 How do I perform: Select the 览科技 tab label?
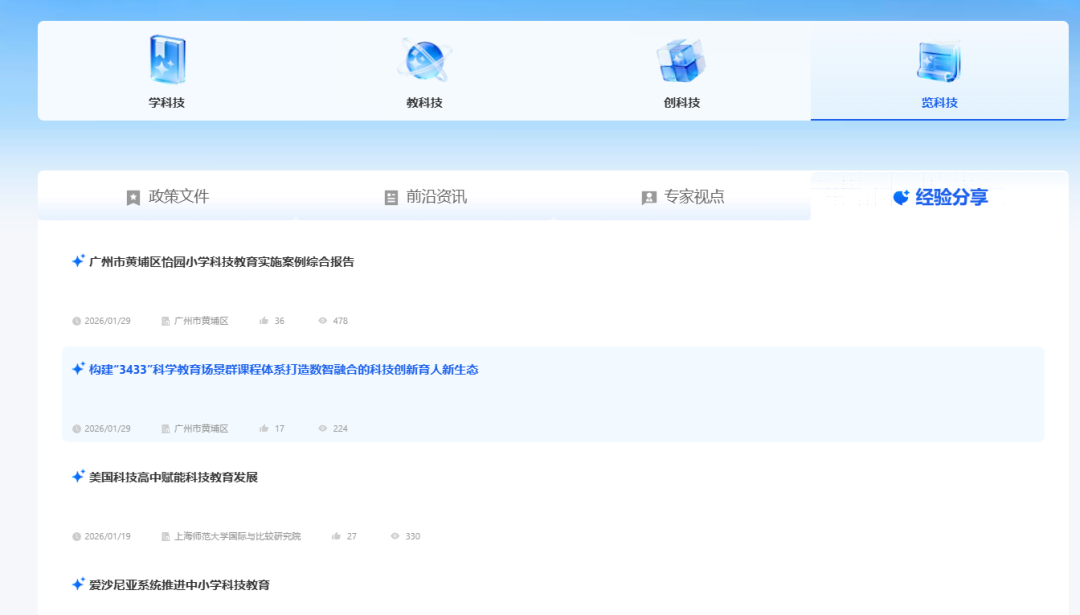[x=939, y=103]
